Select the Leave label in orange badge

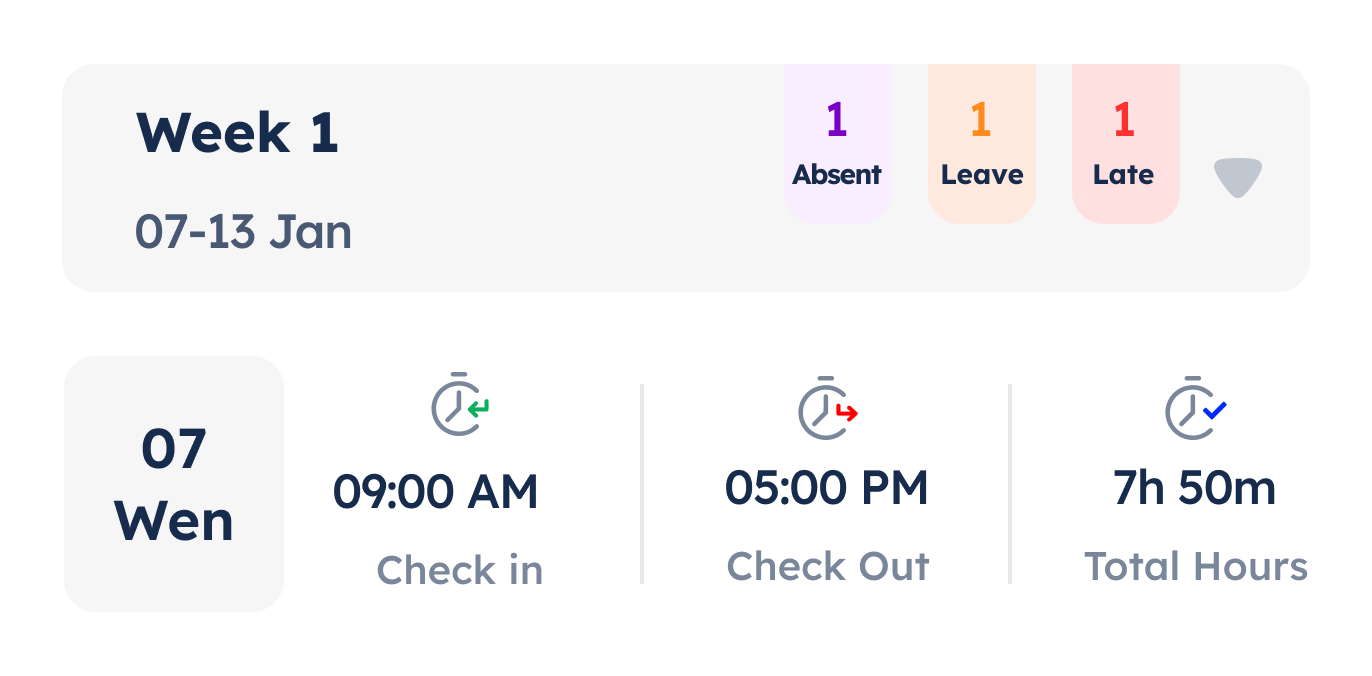(982, 175)
